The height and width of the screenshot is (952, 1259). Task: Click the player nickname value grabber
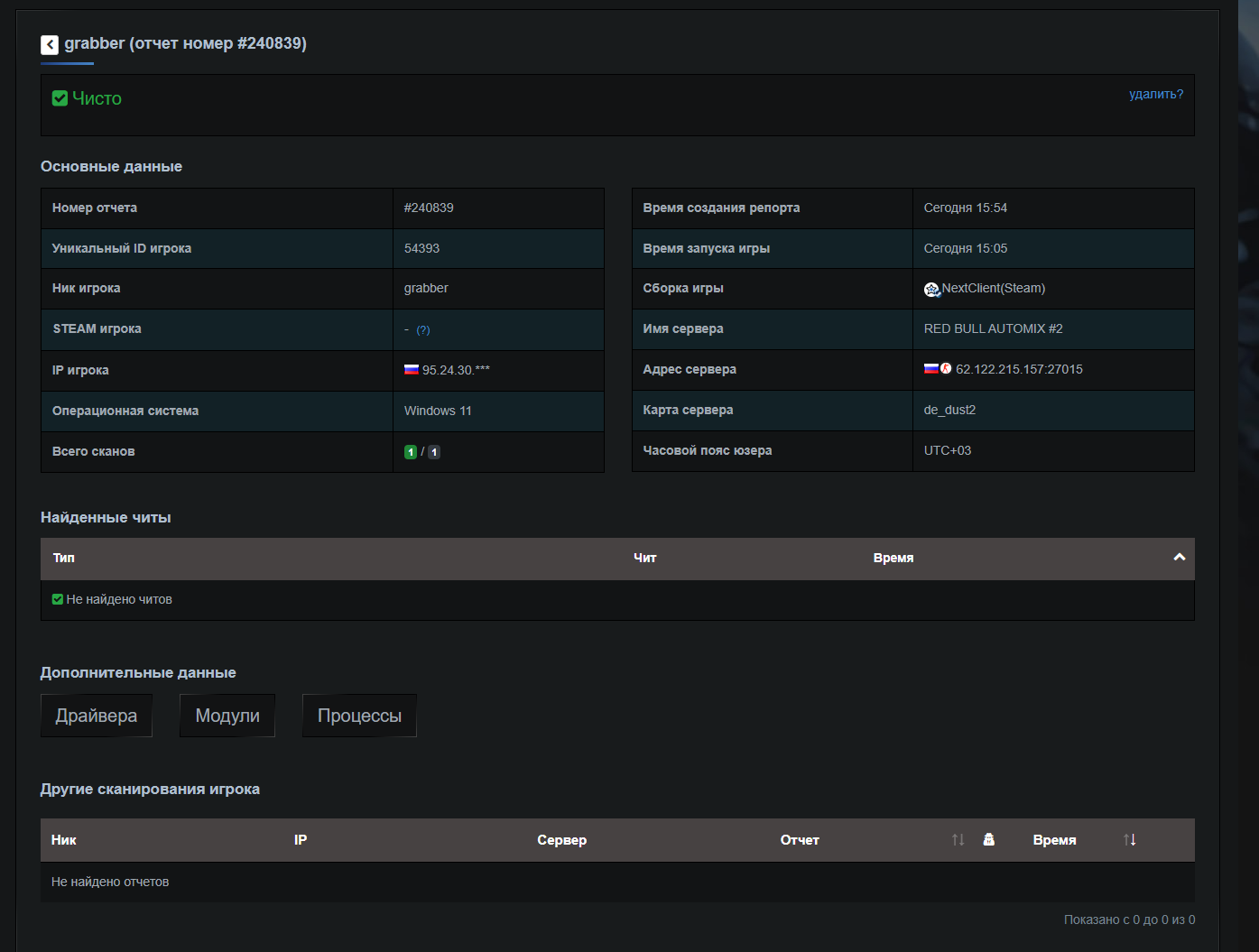click(426, 288)
